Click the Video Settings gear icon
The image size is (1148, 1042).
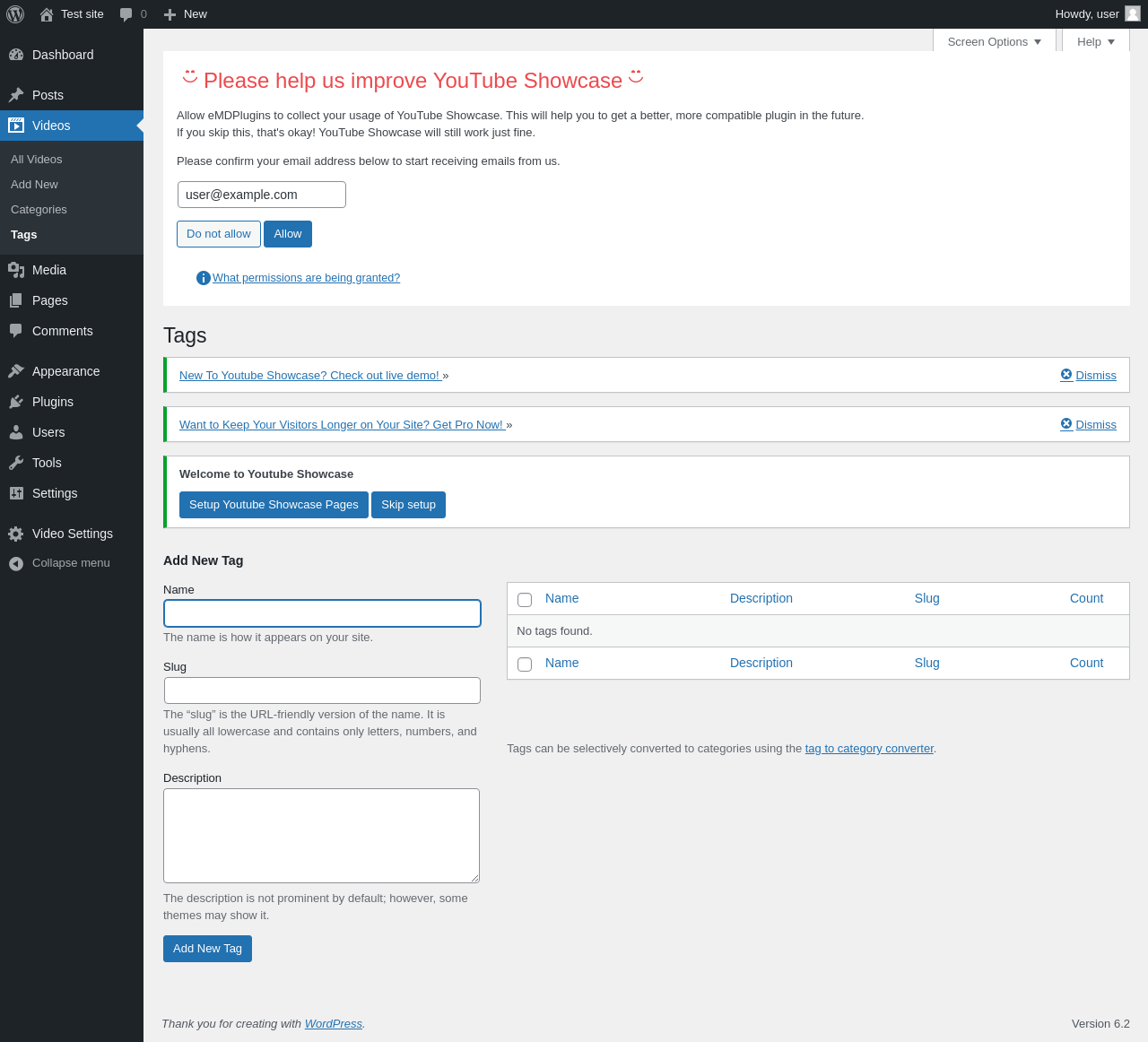(x=16, y=534)
